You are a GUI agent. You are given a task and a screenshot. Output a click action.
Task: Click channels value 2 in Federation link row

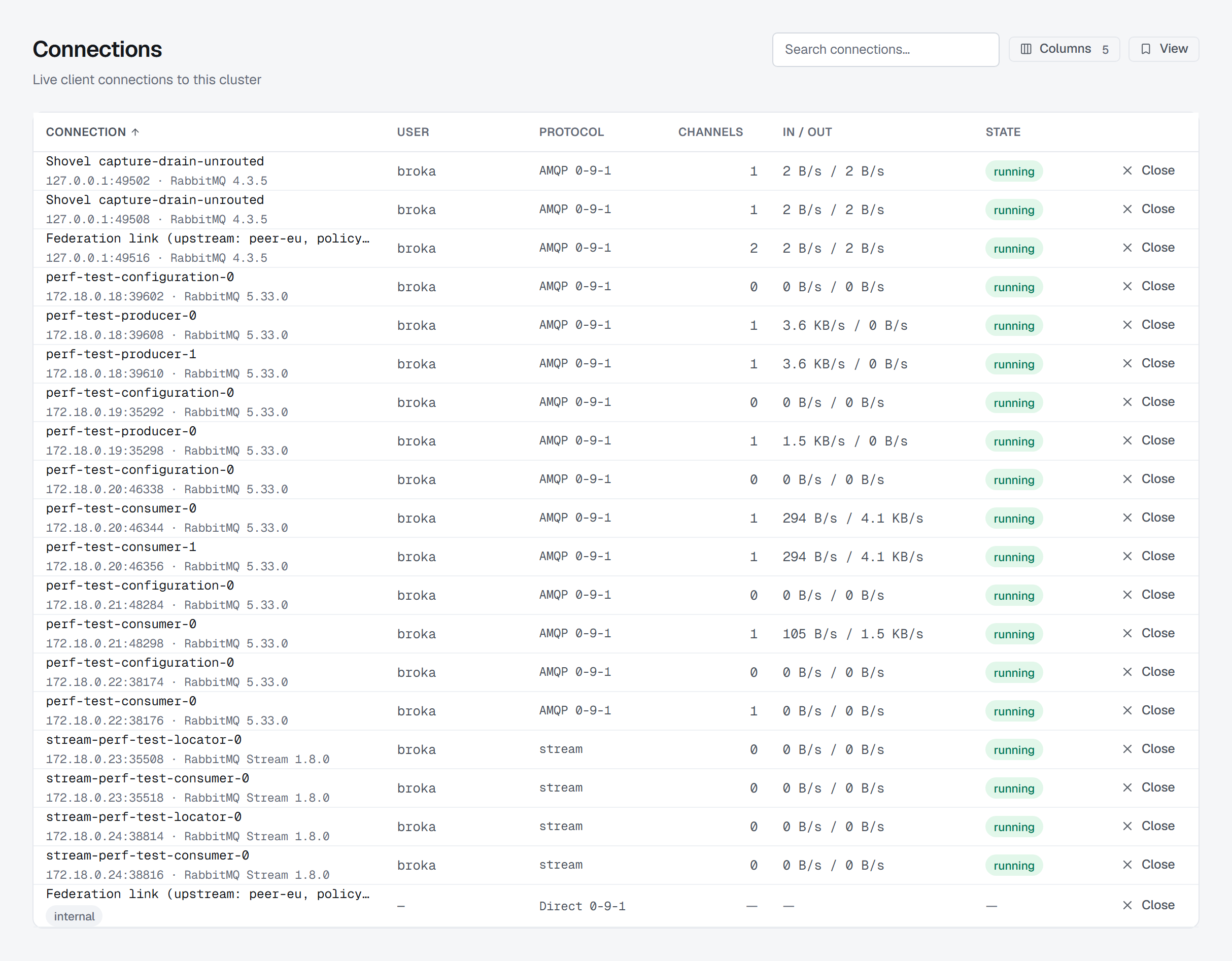(754, 248)
